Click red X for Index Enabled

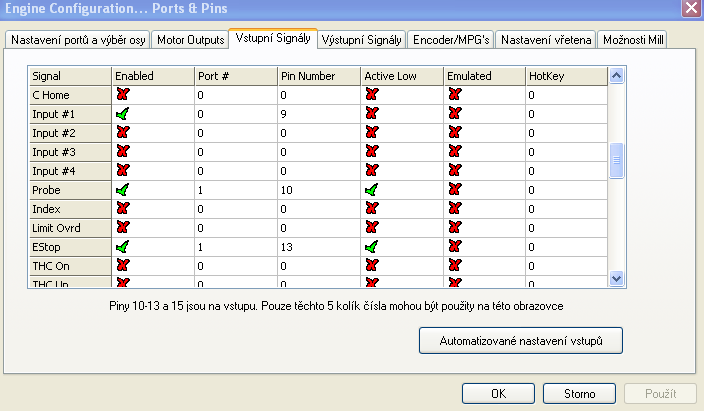point(123,208)
